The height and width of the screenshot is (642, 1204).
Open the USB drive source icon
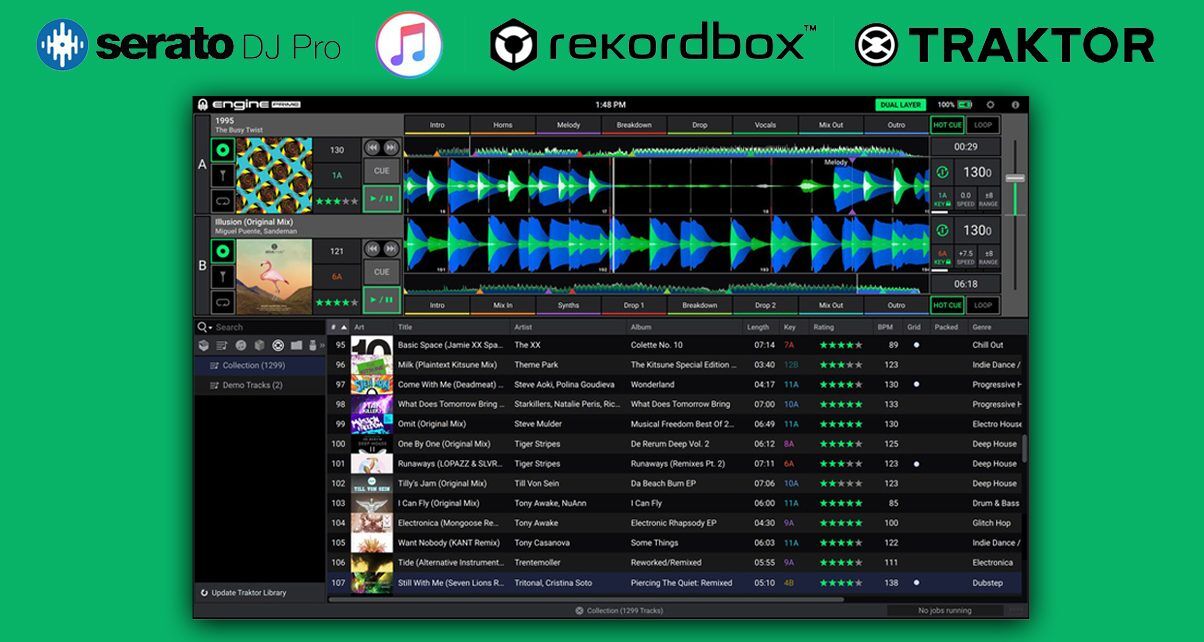(x=312, y=345)
